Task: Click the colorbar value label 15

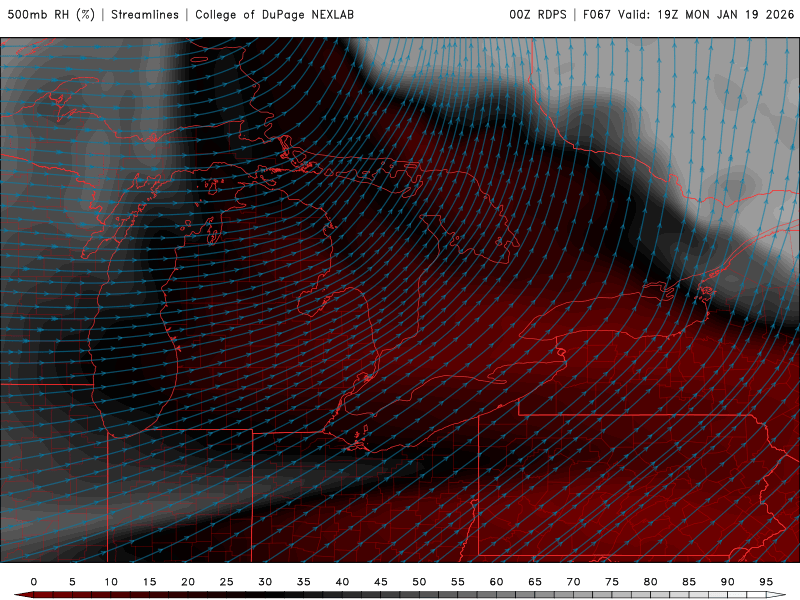Action: pyautogui.click(x=149, y=582)
